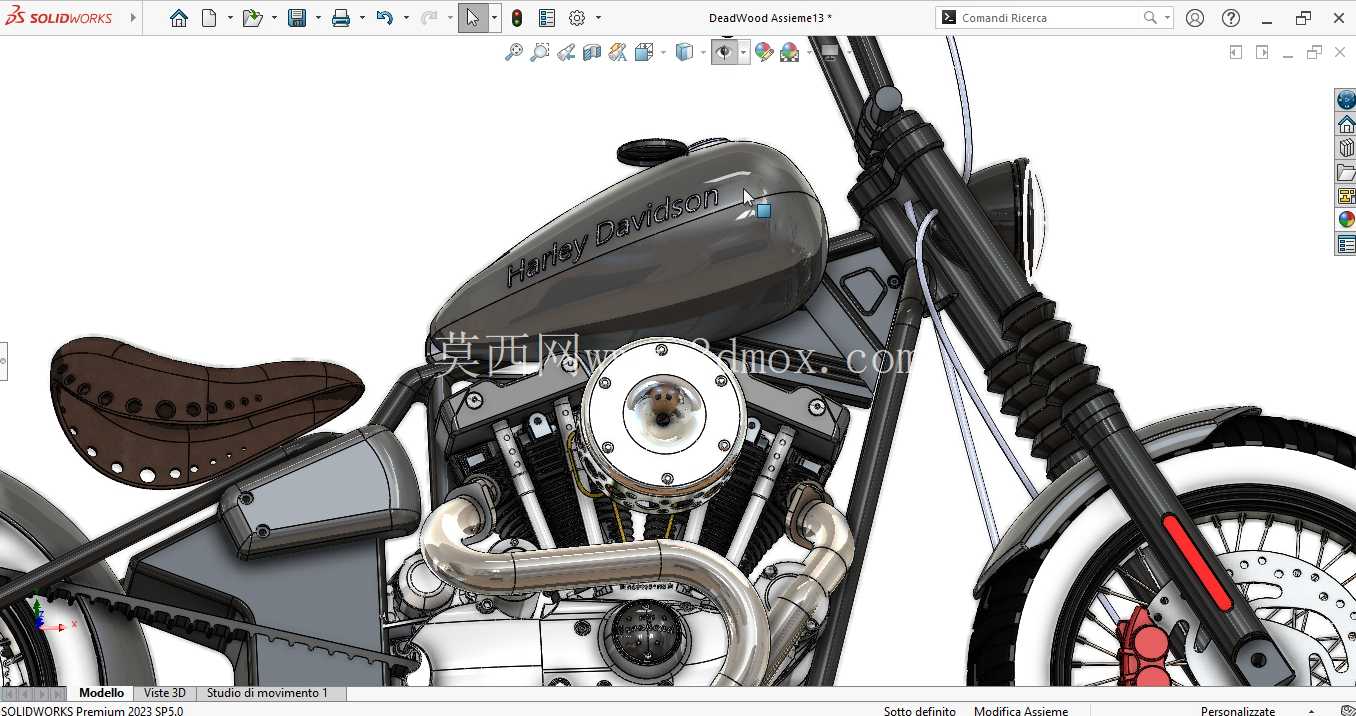
Task: Click Modifica Assieme in status bar
Action: (1021, 711)
